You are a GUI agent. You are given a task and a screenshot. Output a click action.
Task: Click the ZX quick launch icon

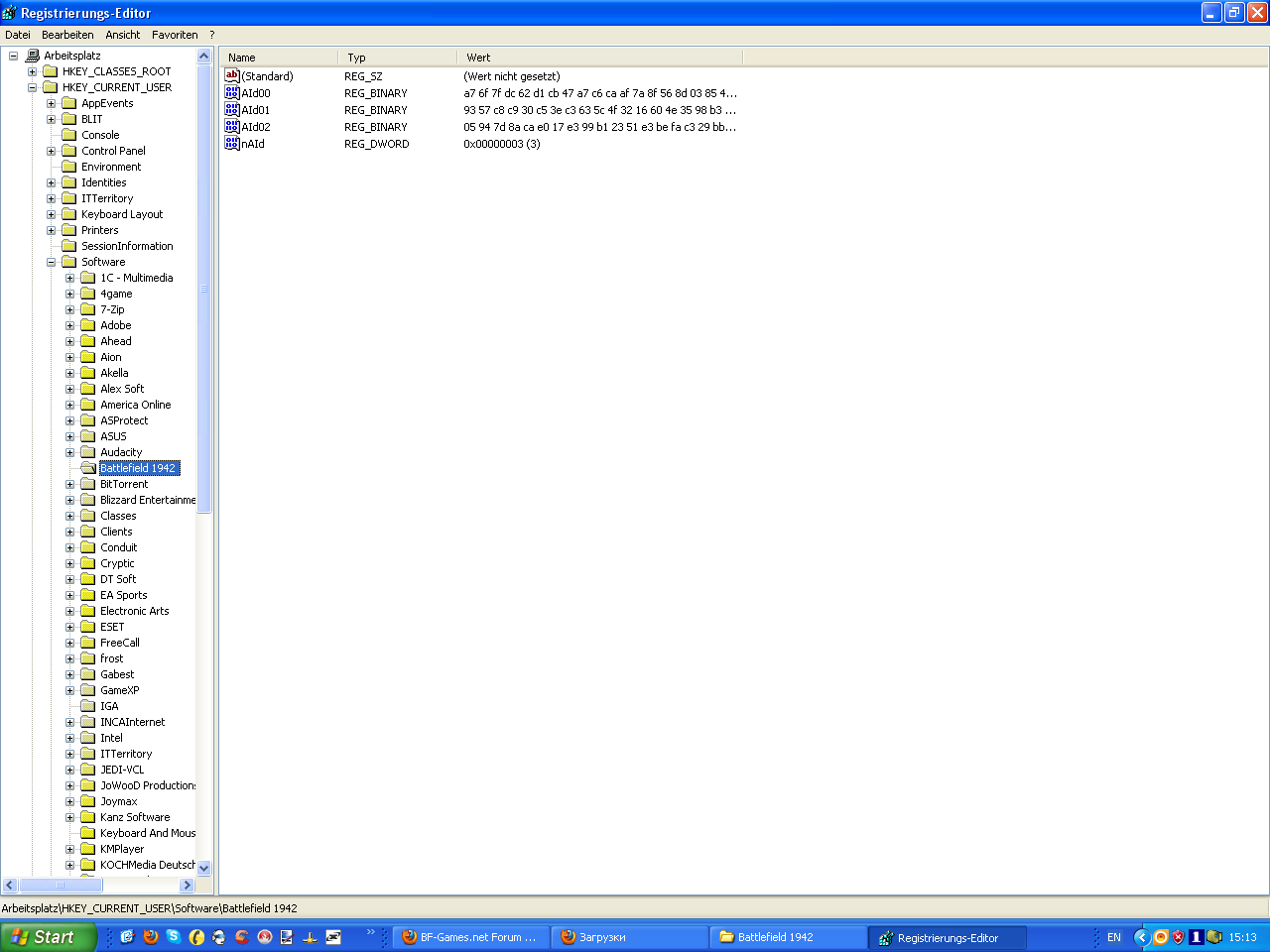click(x=332, y=937)
